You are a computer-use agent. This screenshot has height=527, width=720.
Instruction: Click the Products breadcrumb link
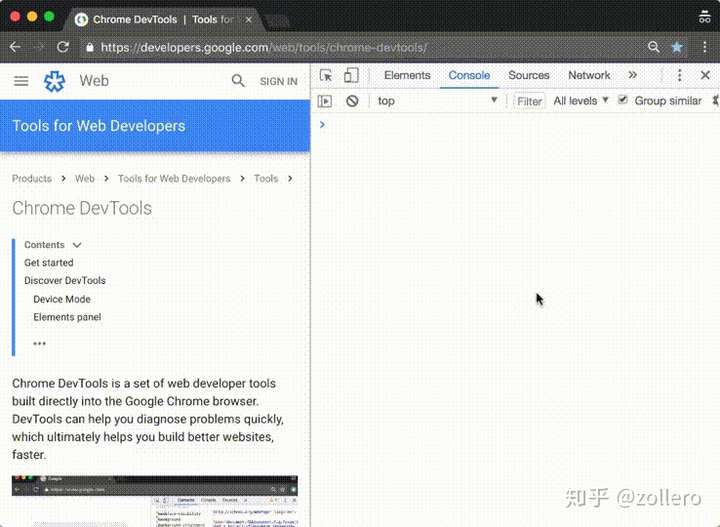tap(32, 179)
